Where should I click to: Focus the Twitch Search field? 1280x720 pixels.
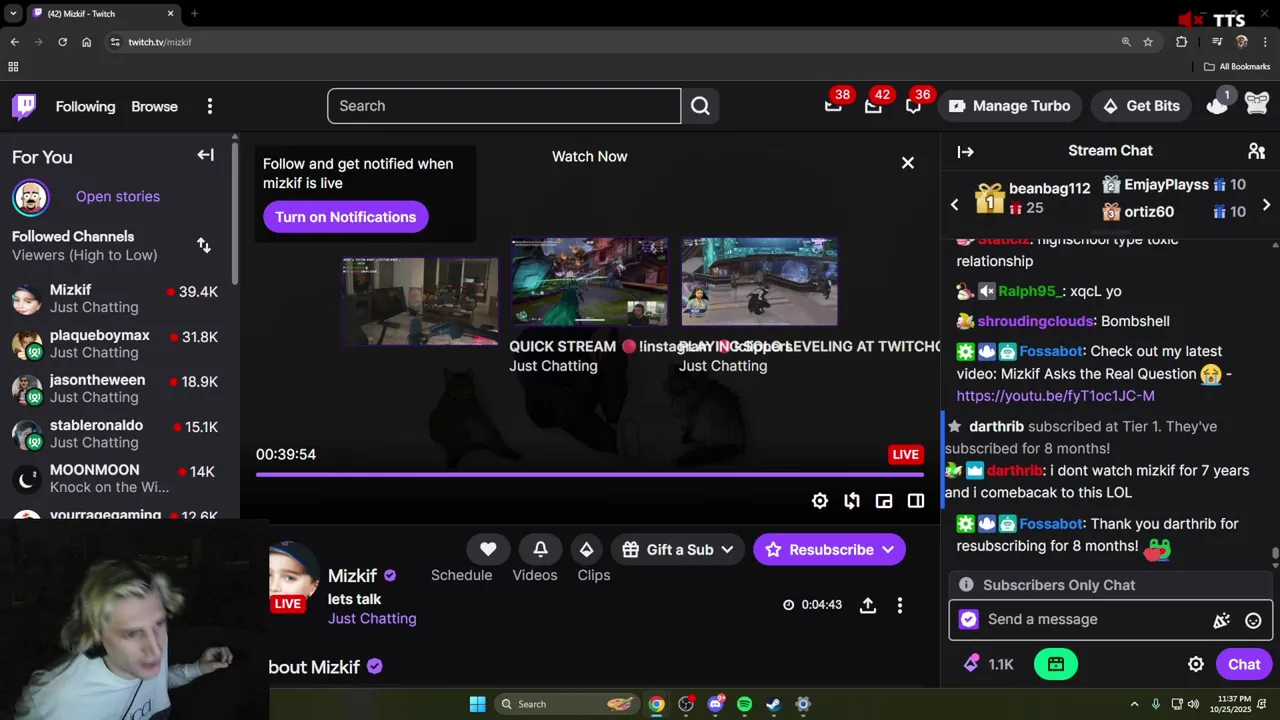pos(504,106)
